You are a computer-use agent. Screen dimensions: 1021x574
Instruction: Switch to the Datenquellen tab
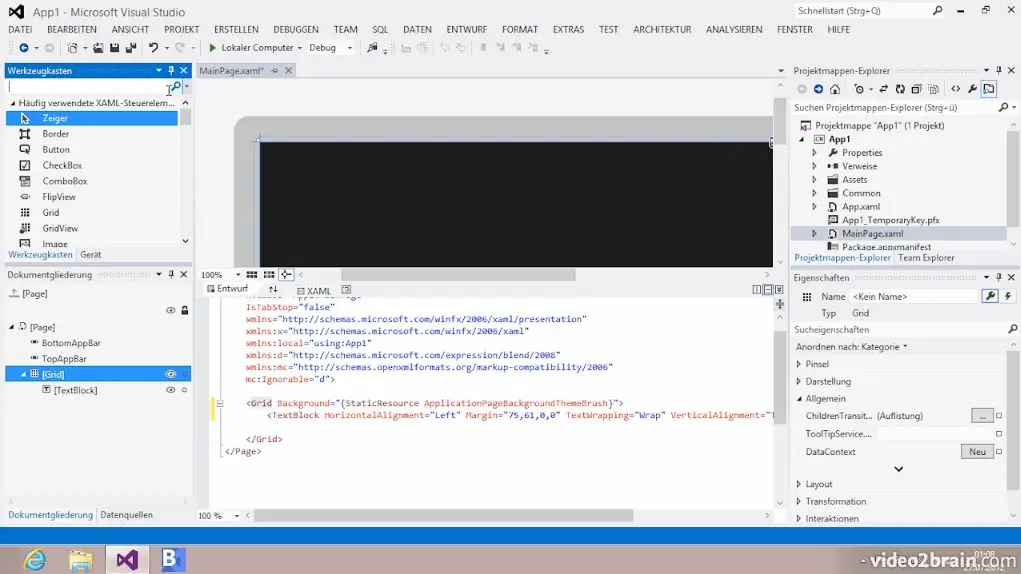pyautogui.click(x=126, y=515)
